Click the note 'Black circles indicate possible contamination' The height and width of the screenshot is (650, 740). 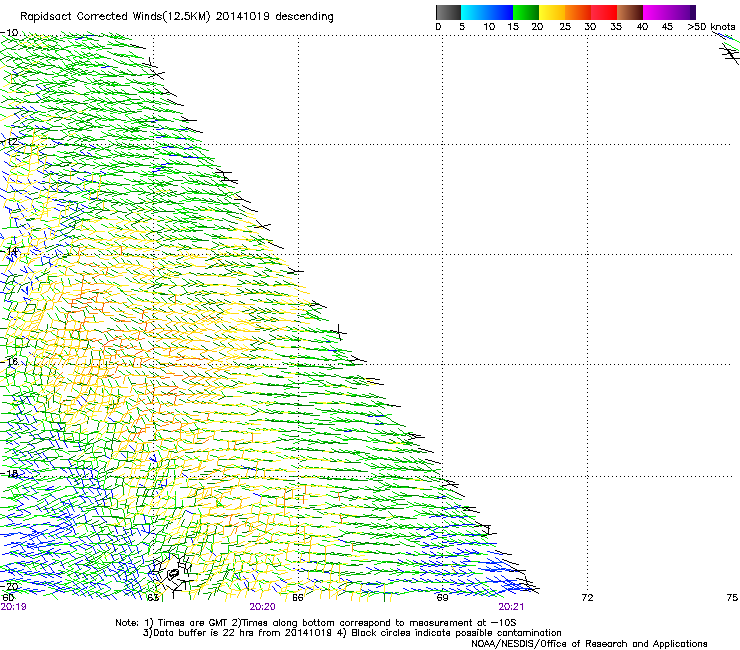pyautogui.click(x=456, y=633)
